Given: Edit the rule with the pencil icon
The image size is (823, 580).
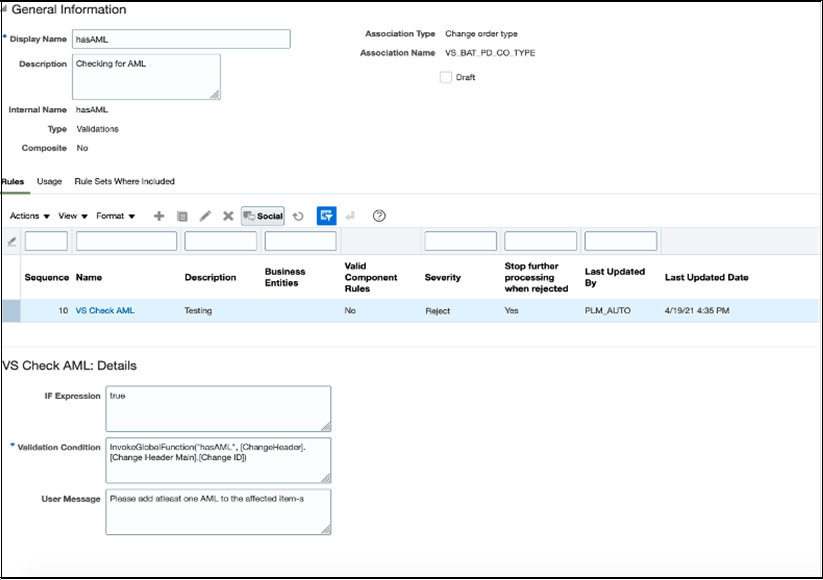Looking at the screenshot, I should pos(204,215).
